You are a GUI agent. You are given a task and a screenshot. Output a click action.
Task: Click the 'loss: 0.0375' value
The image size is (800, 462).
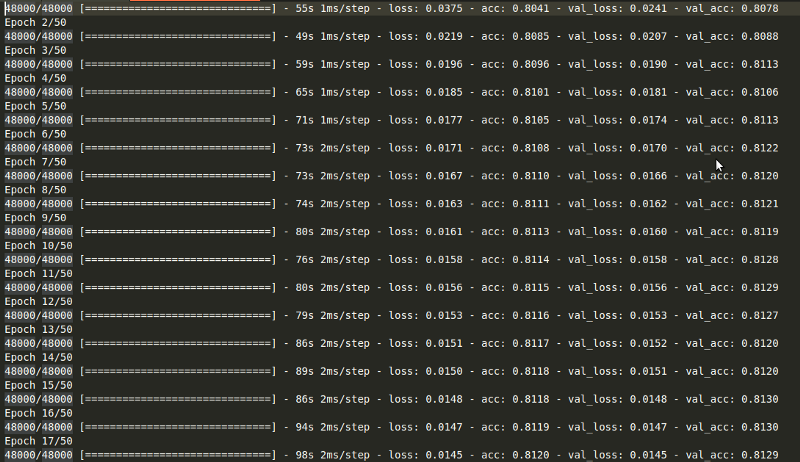click(426, 9)
